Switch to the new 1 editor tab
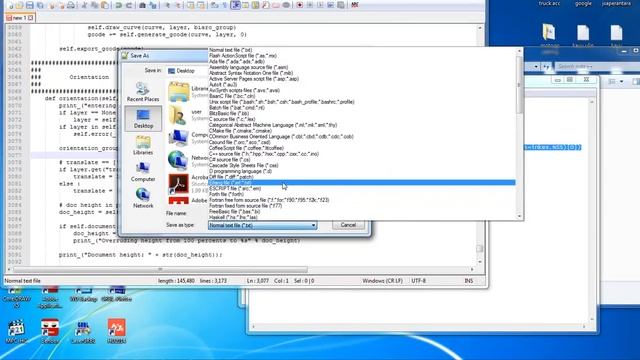This screenshot has width=640, height=360. pos(19,18)
